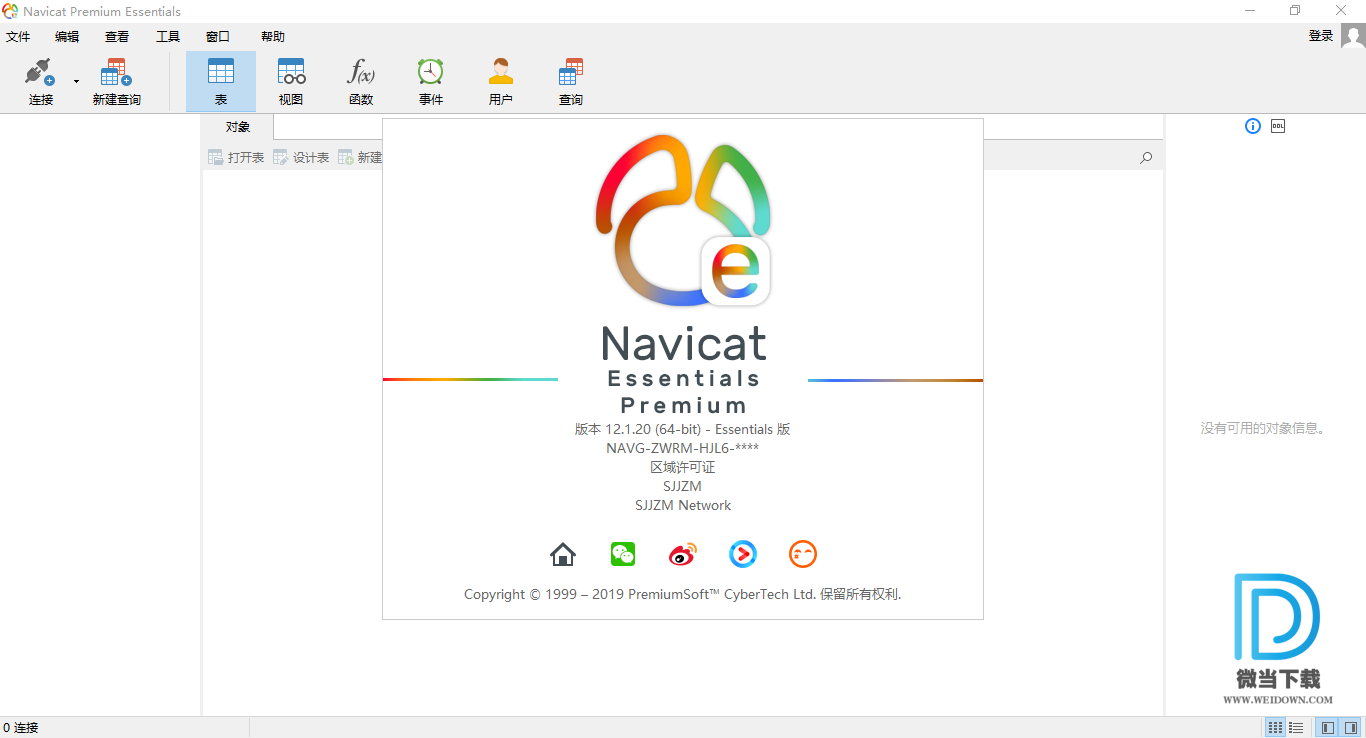Select the Table (表) toolbar icon

click(221, 82)
